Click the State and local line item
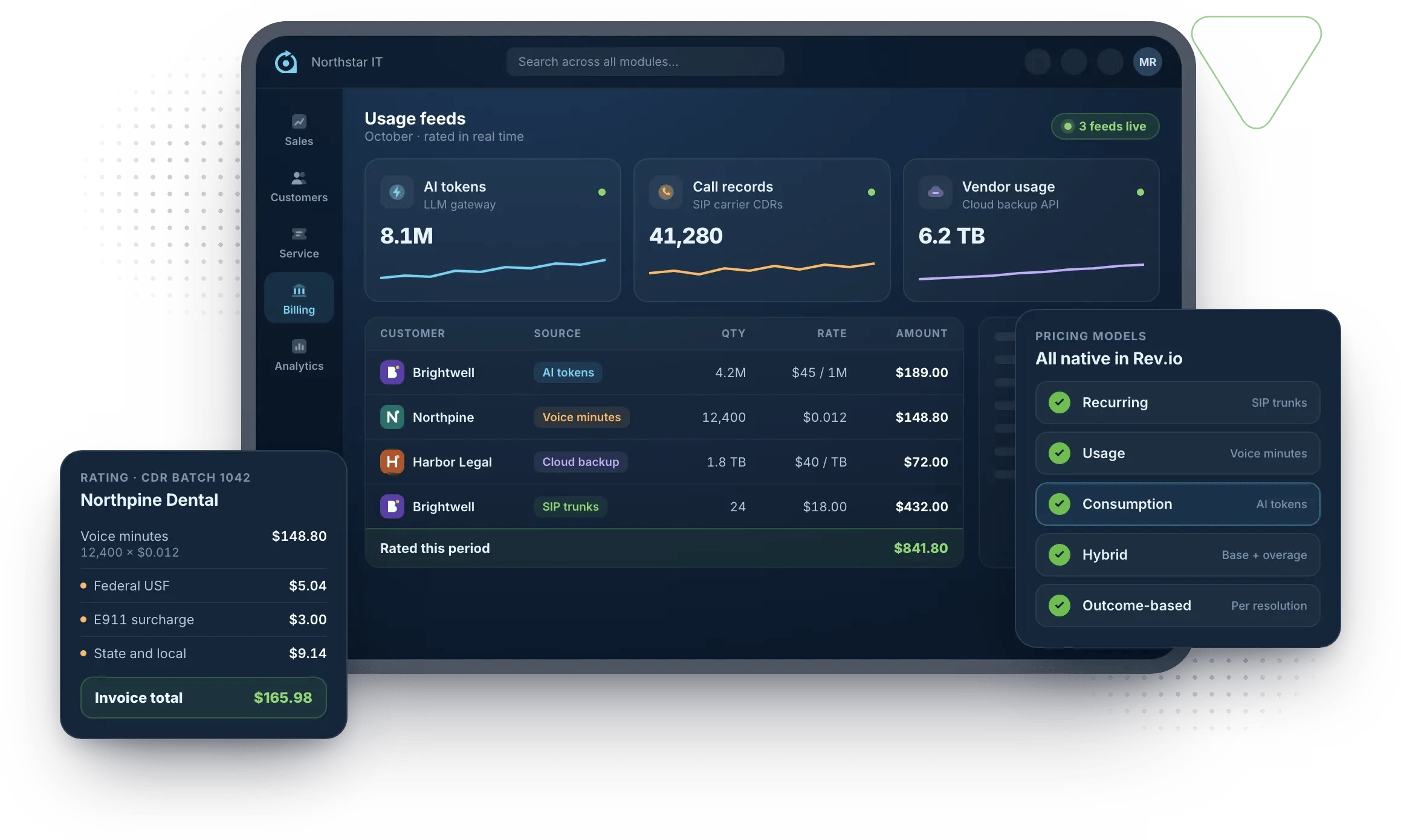The width and height of the screenshot is (1401, 840). [203, 653]
